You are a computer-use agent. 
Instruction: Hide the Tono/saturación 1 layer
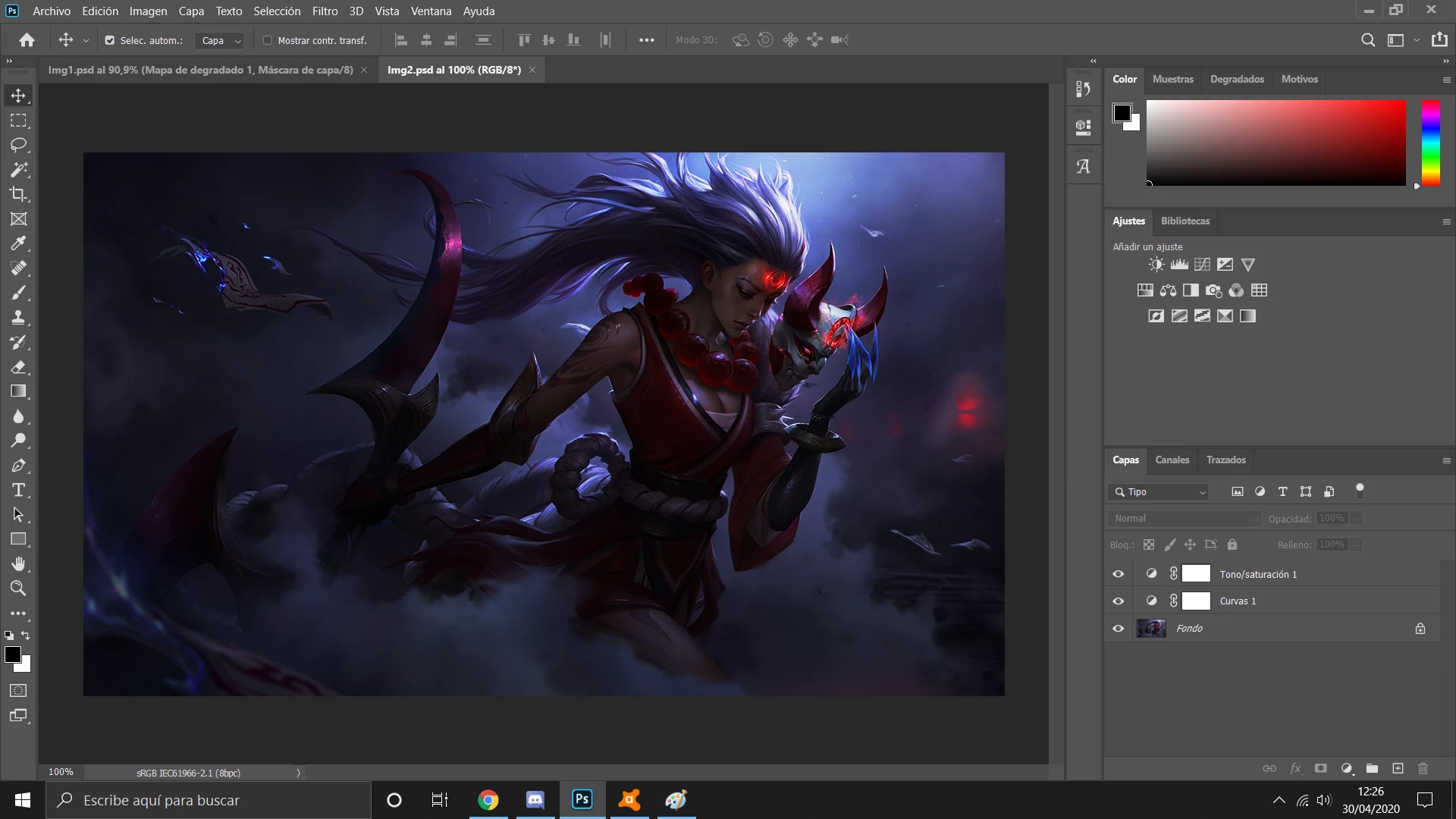1118,574
